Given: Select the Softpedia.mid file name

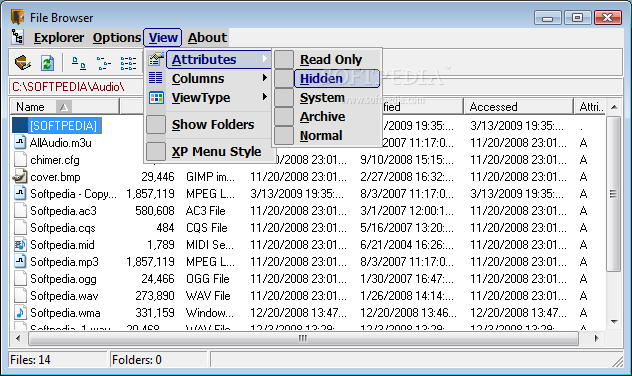Looking at the screenshot, I should [62, 245].
